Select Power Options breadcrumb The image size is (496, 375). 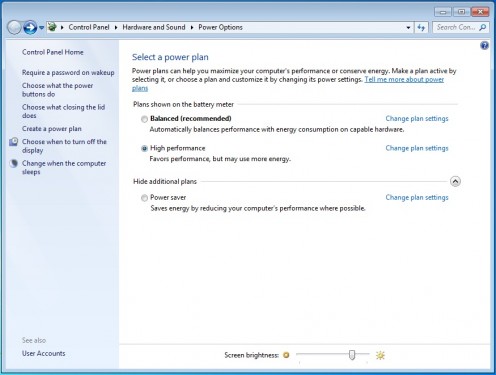[220, 27]
